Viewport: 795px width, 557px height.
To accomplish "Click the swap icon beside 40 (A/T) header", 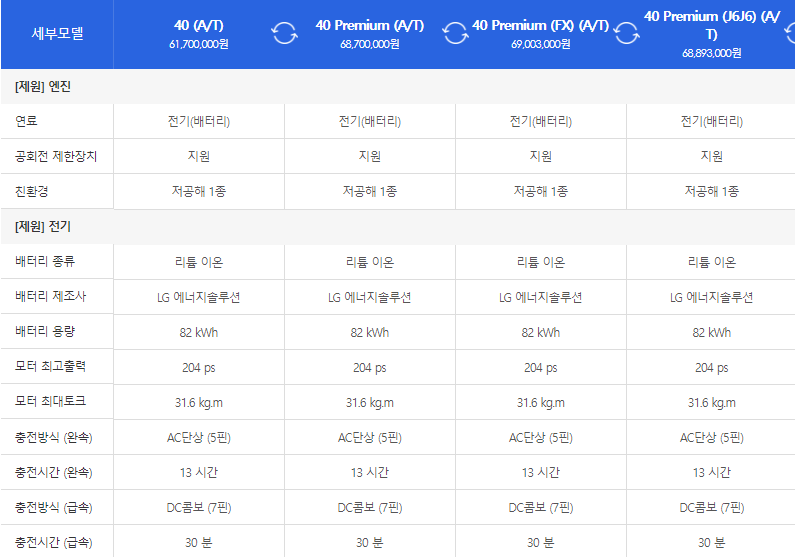I will [284, 33].
